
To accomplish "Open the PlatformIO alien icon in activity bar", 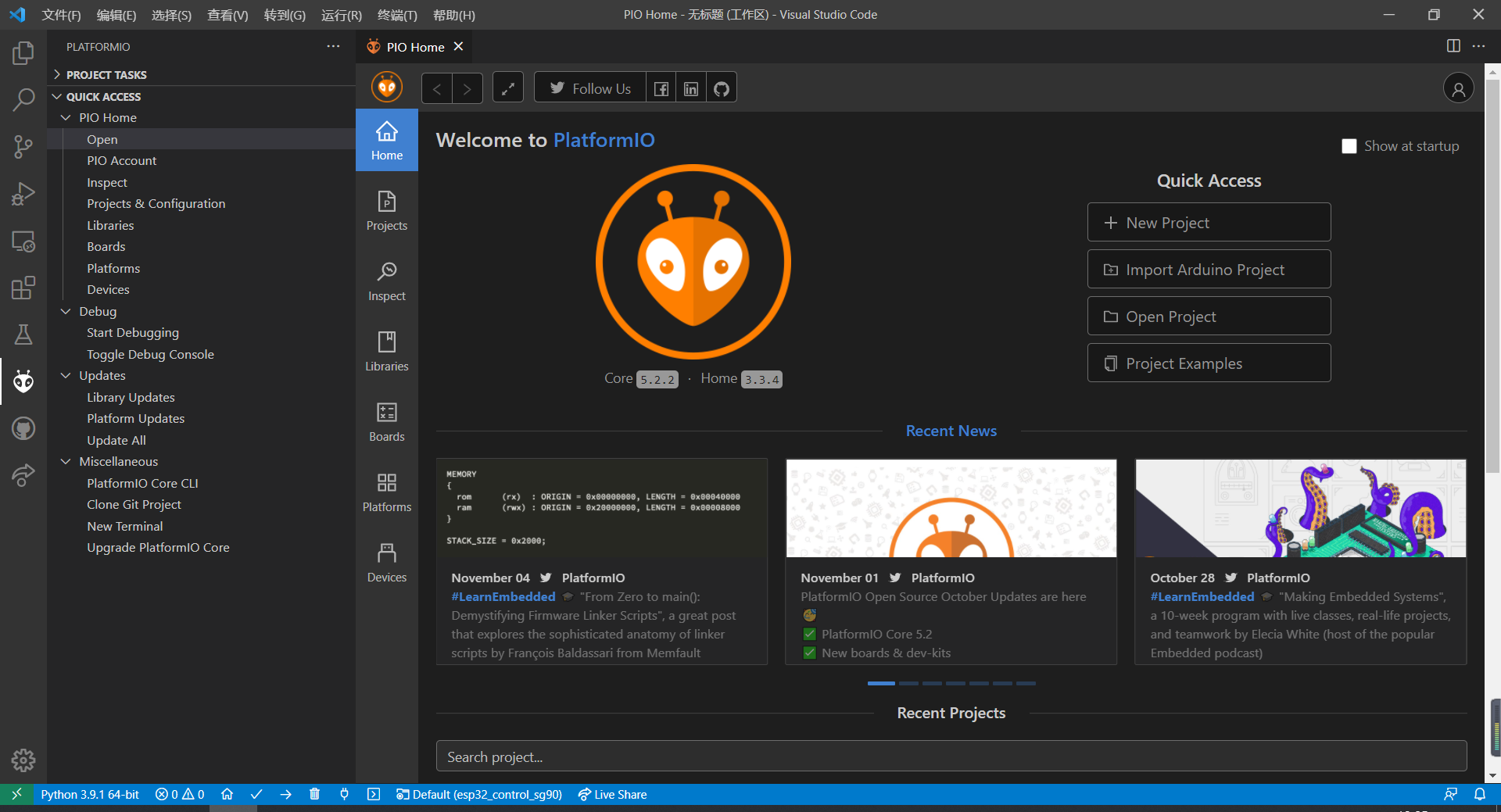I will click(23, 381).
